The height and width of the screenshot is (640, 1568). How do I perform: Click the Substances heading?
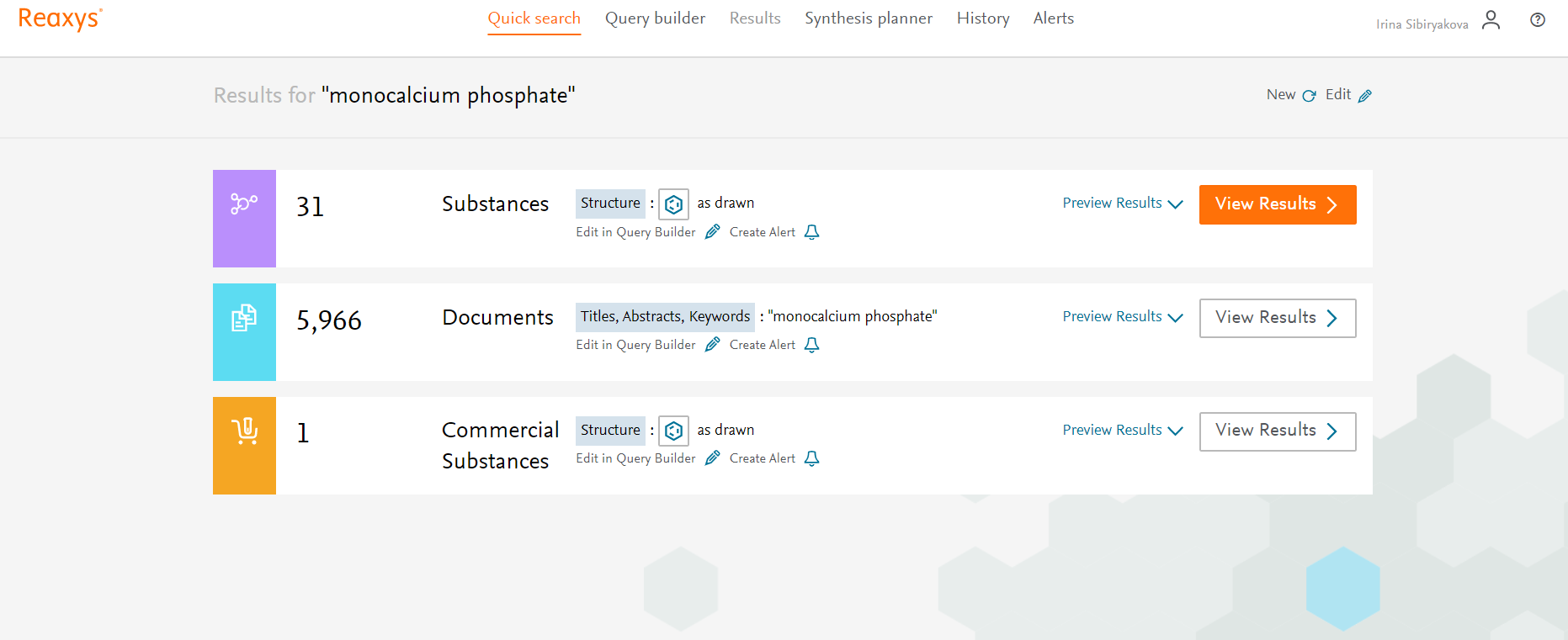495,204
